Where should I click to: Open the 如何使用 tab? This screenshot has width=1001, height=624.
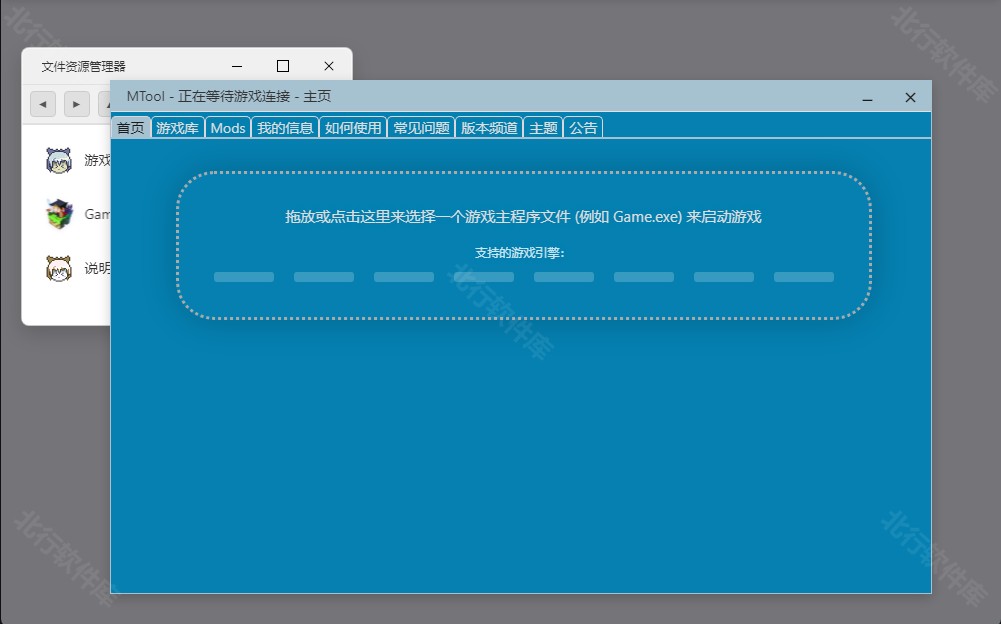(353, 128)
